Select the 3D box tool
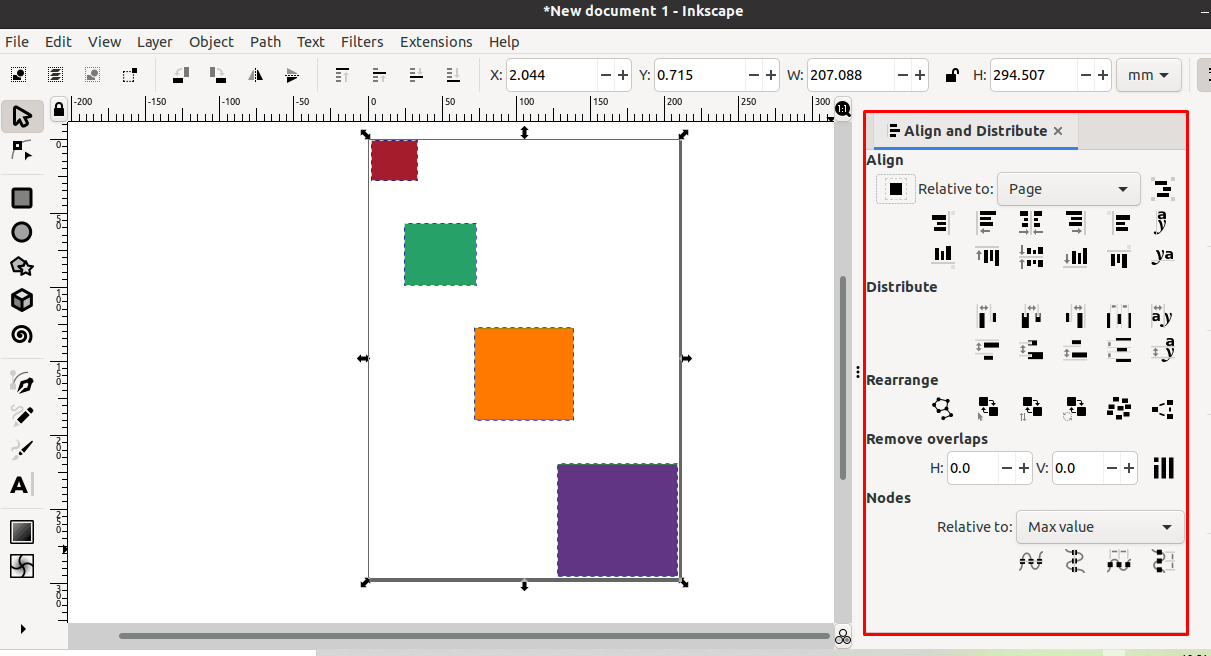1211x656 pixels. [22, 300]
